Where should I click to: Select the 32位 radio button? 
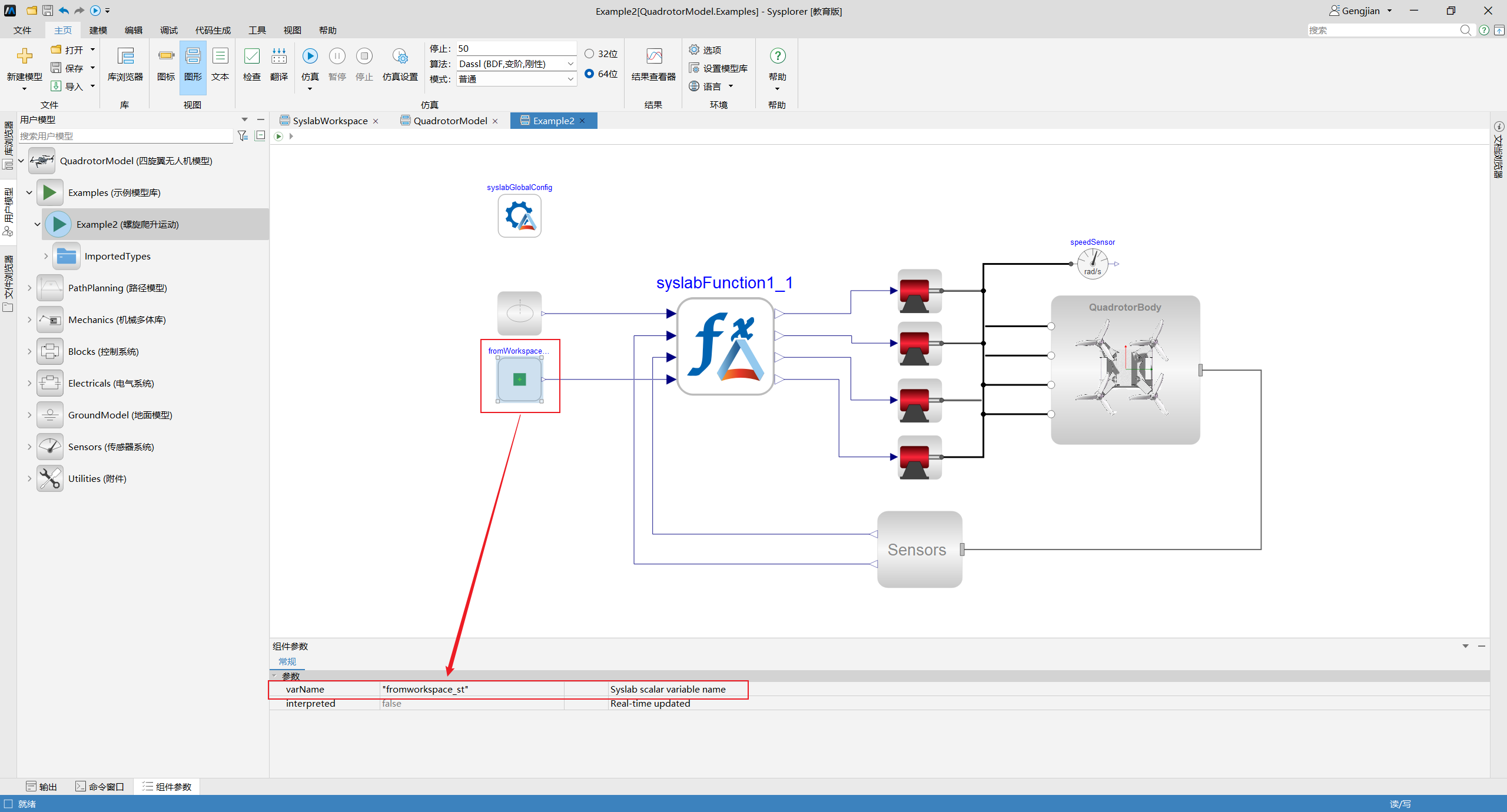pyautogui.click(x=589, y=54)
